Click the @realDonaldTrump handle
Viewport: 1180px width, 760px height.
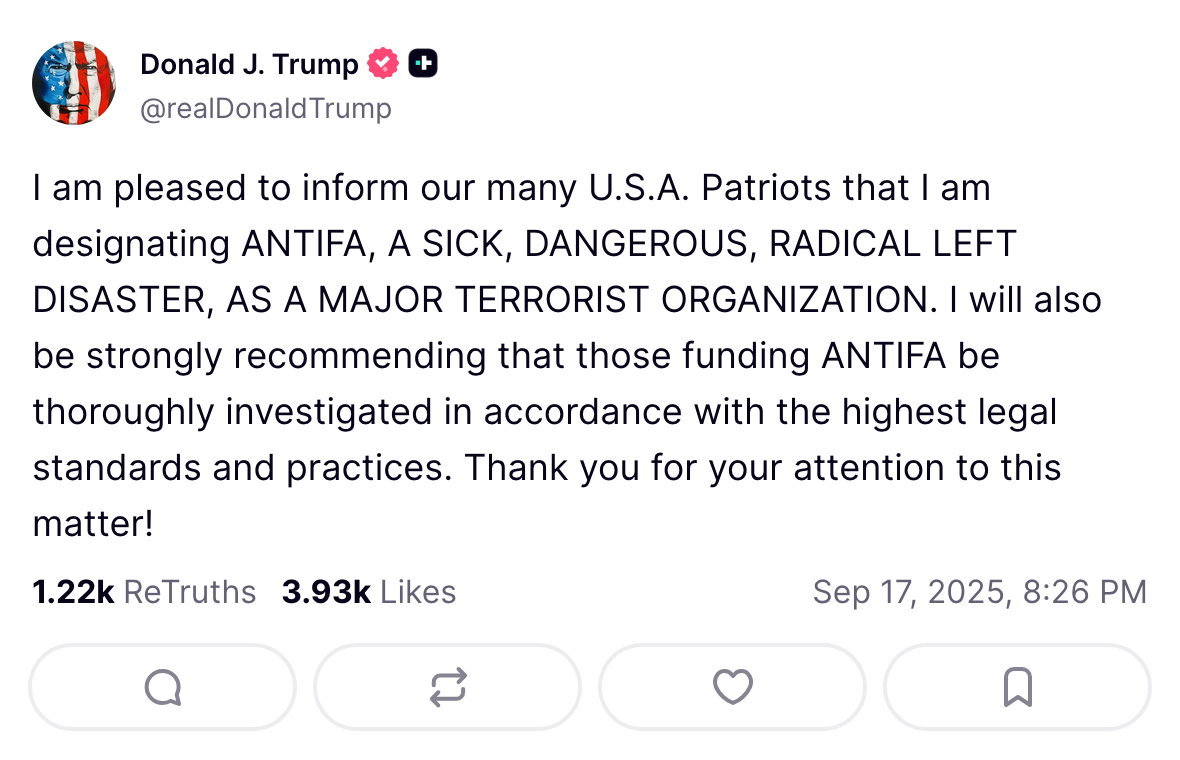coord(266,108)
